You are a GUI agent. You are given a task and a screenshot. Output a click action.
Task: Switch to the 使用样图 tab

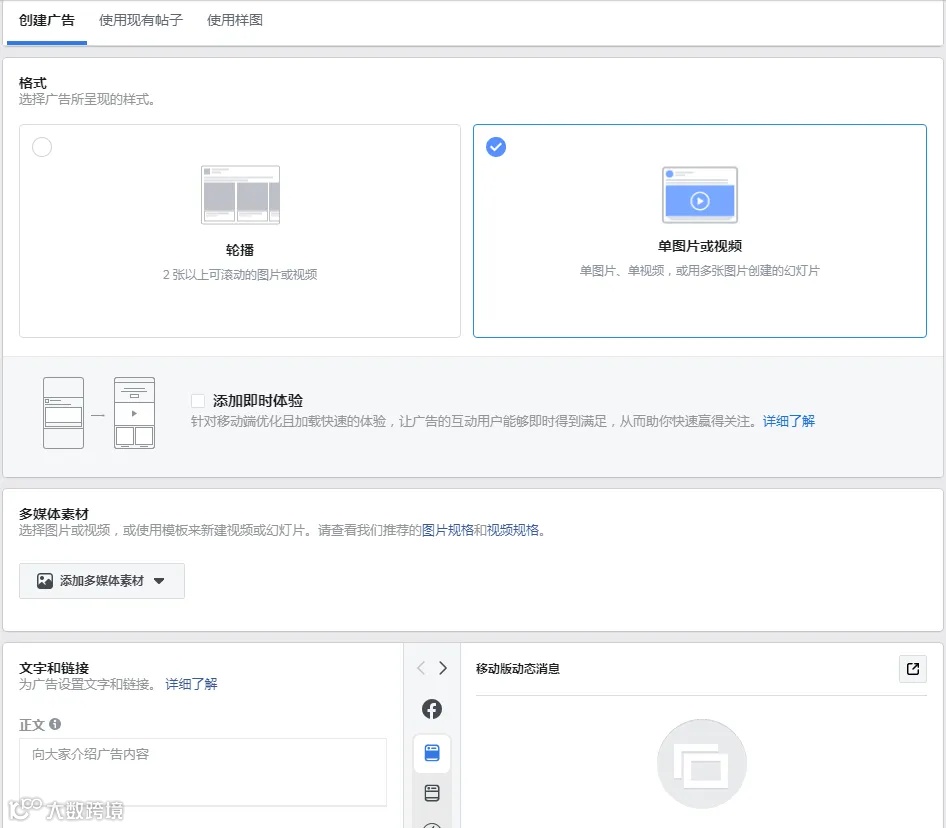[232, 18]
